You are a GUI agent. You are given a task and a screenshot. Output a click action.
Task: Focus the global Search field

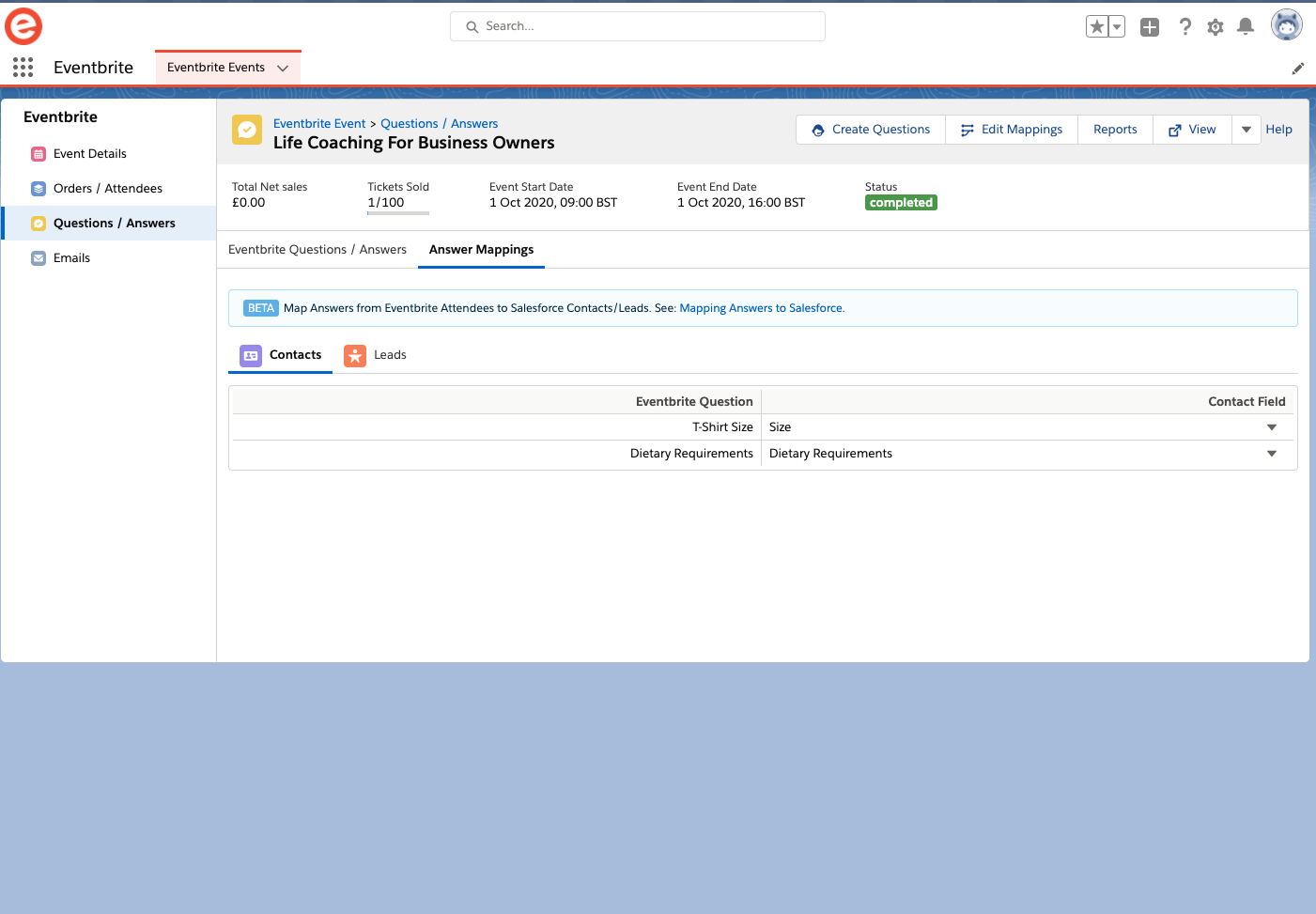[x=638, y=26]
